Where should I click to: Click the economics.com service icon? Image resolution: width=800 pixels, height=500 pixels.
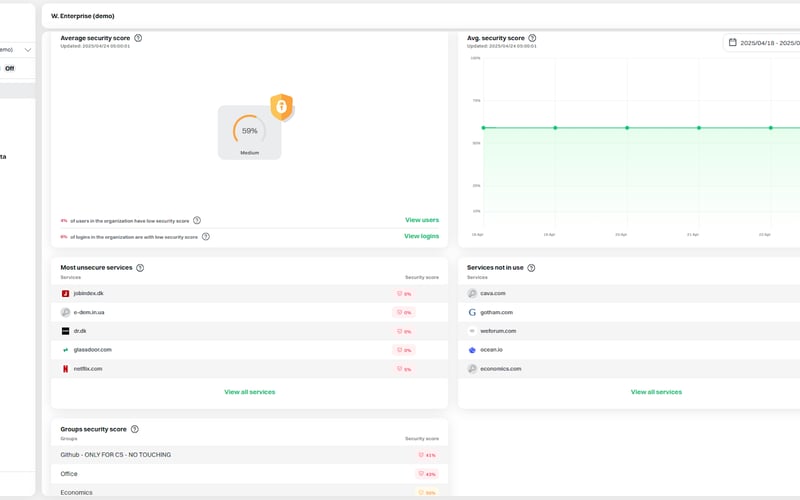coord(472,368)
